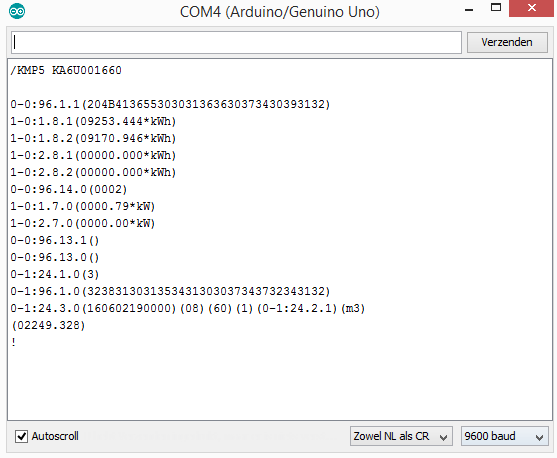Click the Arduino logo icon in title bar
The image size is (557, 458).
click(x=17, y=11)
